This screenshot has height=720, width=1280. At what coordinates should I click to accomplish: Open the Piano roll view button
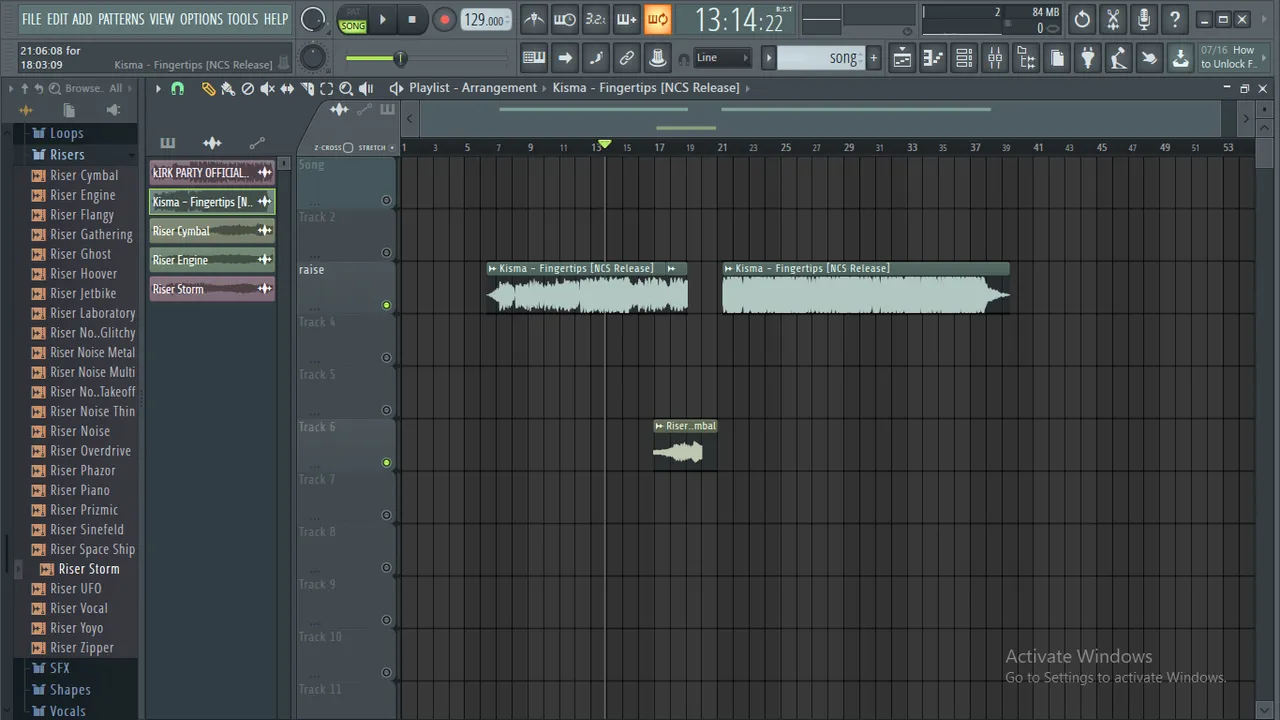coord(933,58)
